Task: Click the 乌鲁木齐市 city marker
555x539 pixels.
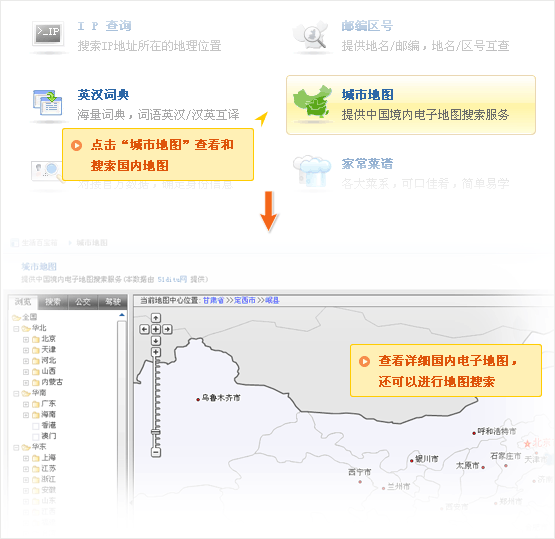Action: coord(198,400)
